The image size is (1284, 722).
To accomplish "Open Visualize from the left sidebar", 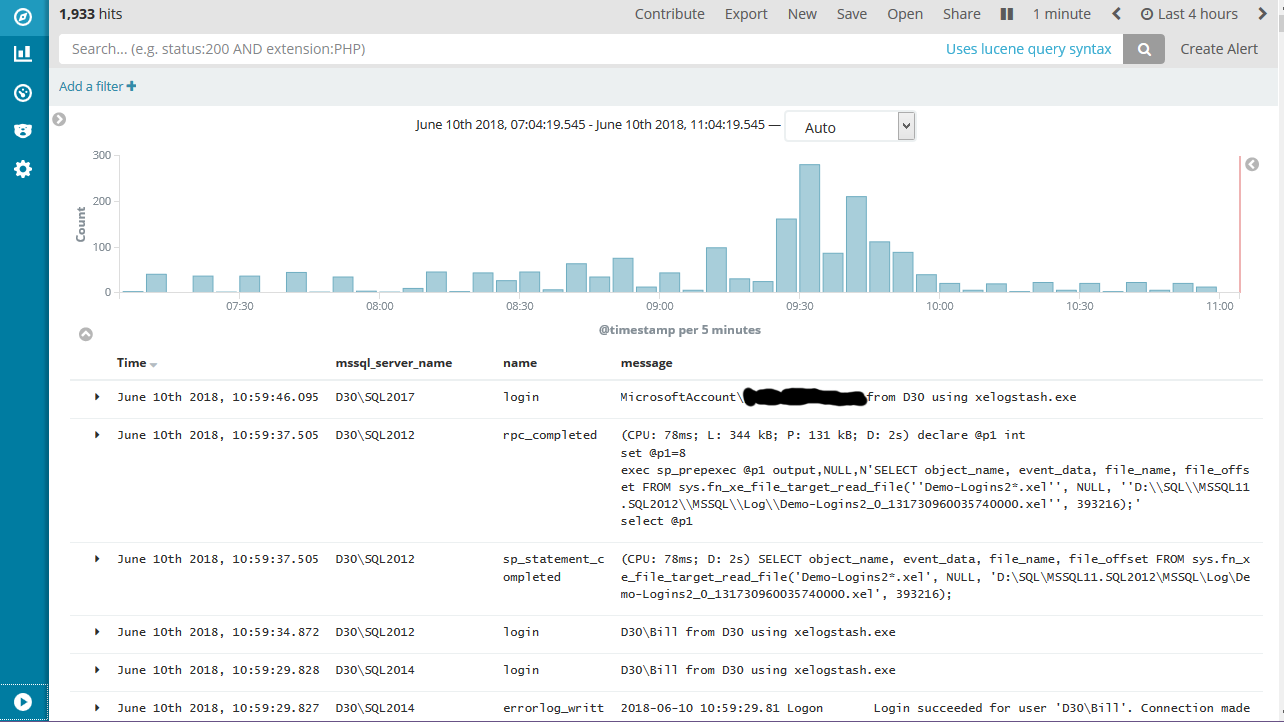I will point(22,54).
